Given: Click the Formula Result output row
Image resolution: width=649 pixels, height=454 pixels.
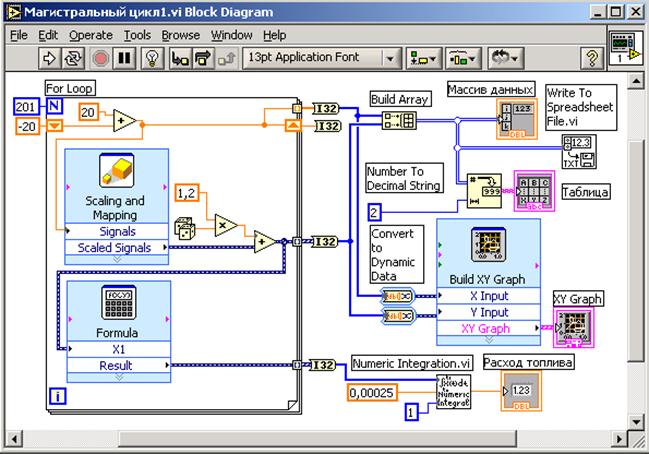Looking at the screenshot, I should [x=119, y=365].
